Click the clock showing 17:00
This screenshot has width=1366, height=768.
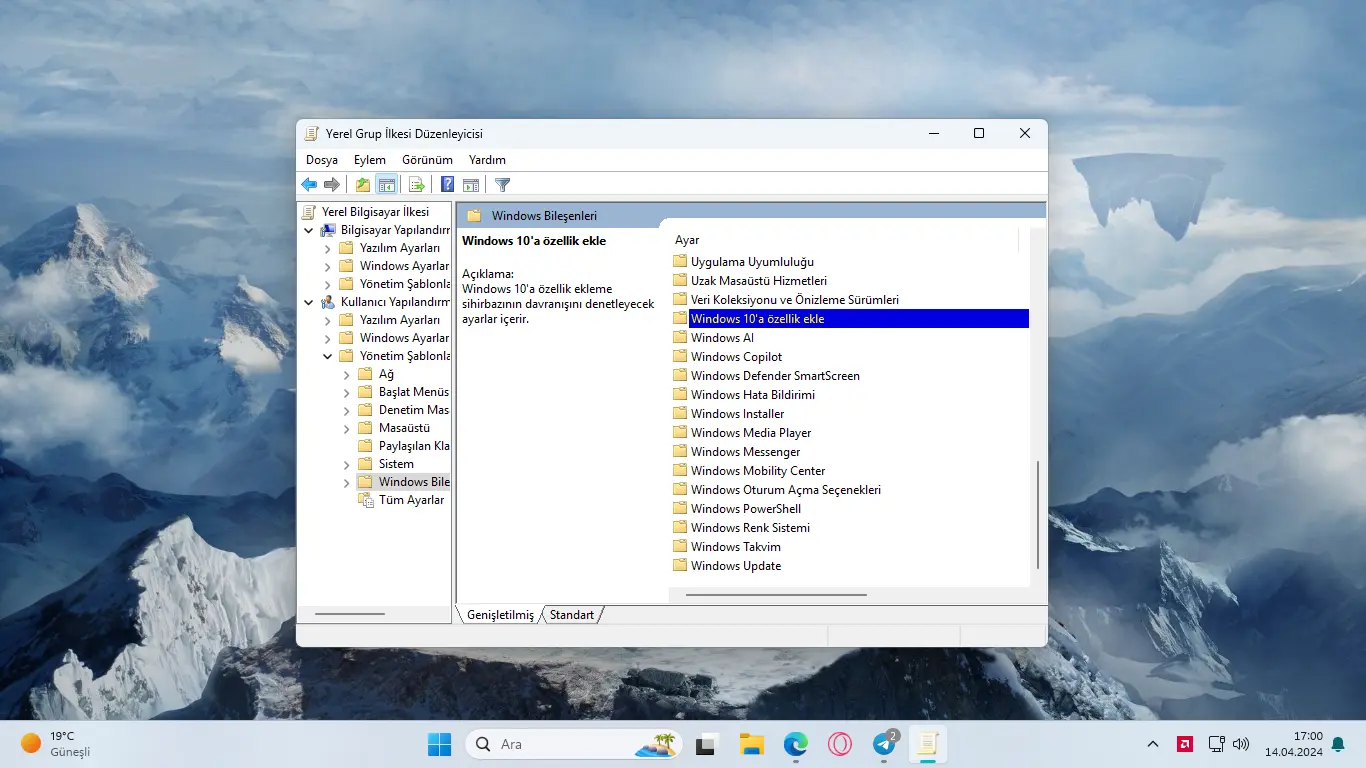(1294, 744)
